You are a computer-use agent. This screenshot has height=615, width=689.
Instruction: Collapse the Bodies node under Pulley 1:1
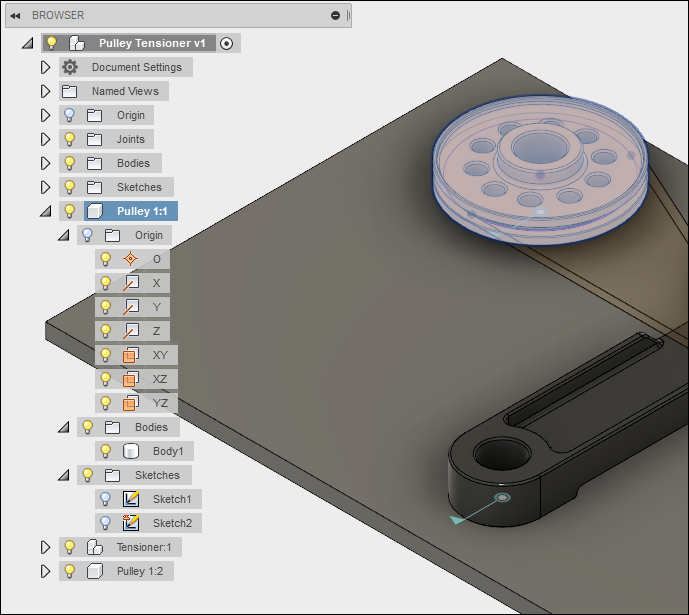click(64, 427)
